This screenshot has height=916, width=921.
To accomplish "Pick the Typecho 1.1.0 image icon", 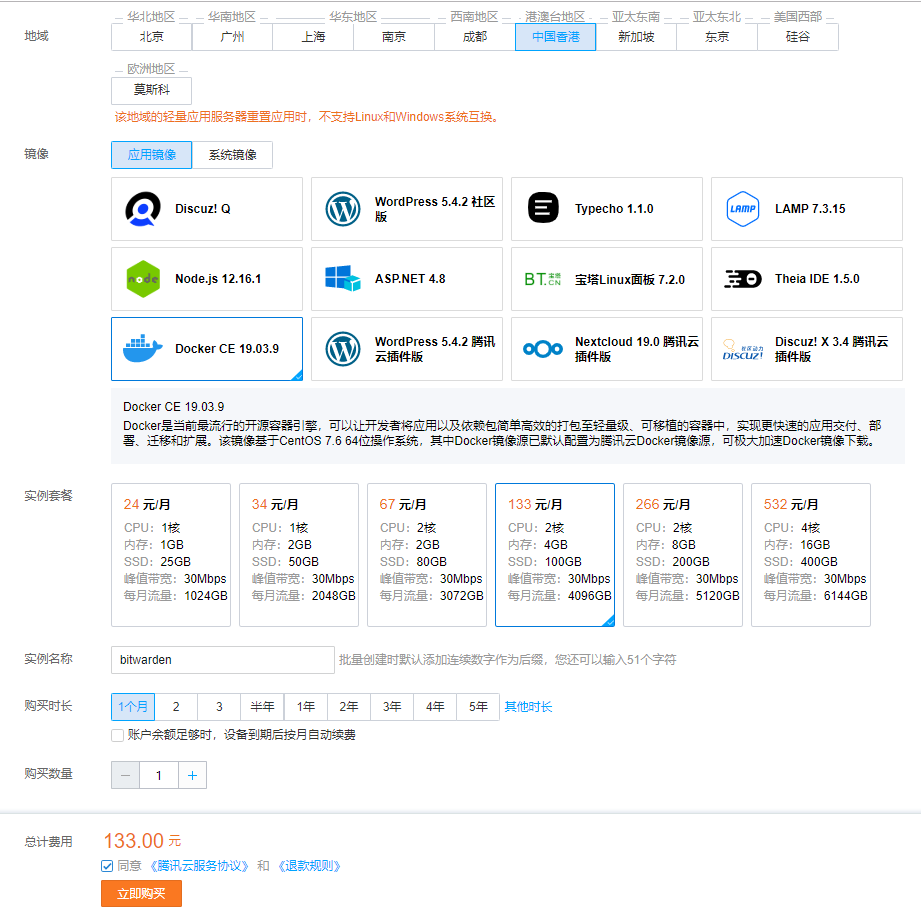I will click(x=543, y=209).
